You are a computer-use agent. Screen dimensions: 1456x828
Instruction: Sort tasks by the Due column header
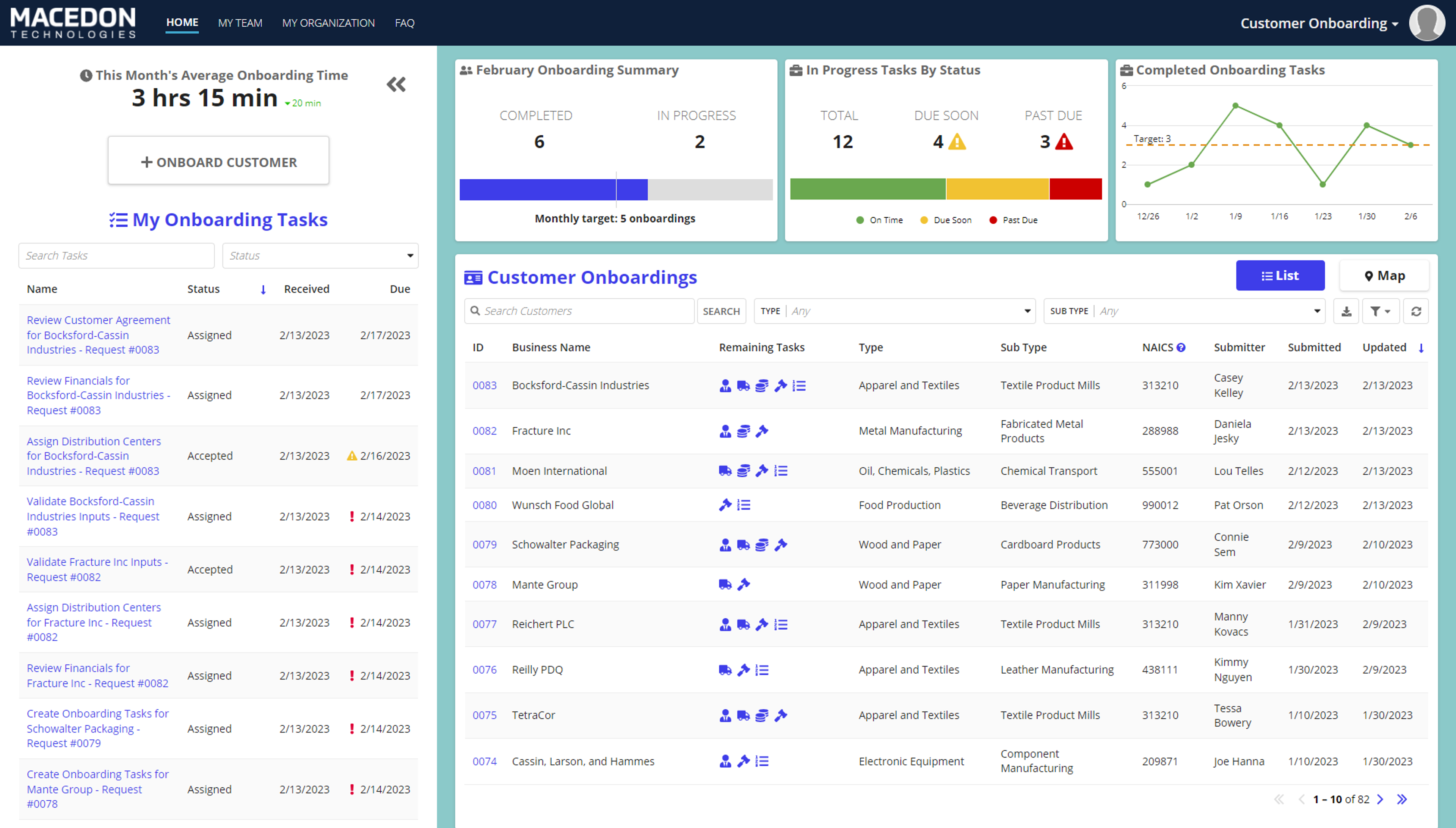coord(400,289)
